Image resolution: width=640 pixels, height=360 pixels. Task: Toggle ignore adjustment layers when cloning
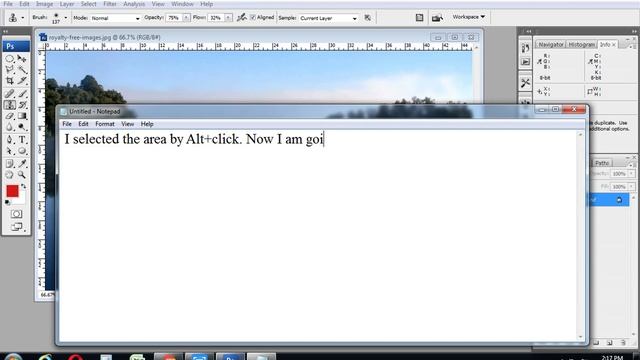tap(368, 18)
